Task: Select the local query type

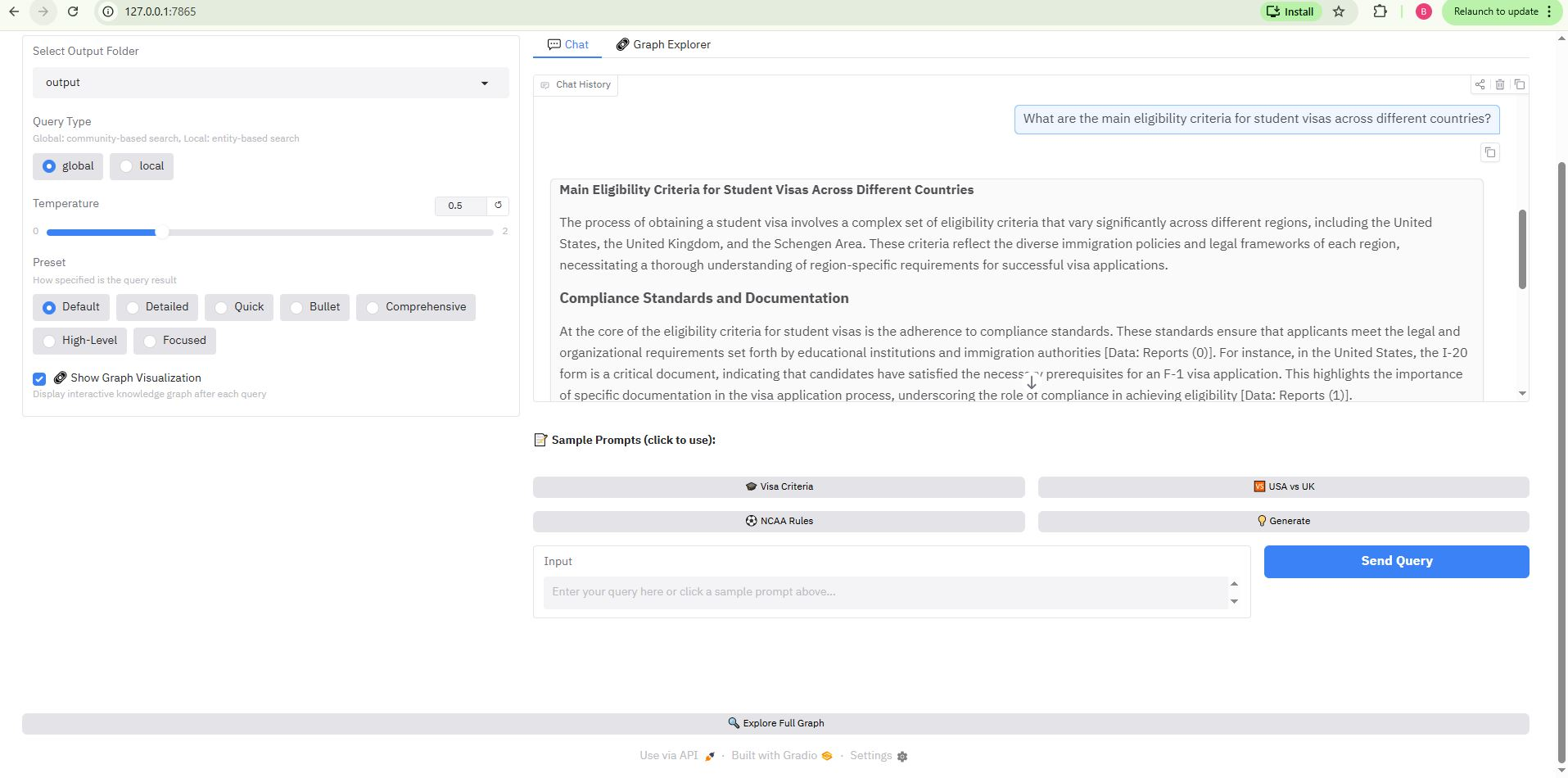Action: click(x=142, y=166)
